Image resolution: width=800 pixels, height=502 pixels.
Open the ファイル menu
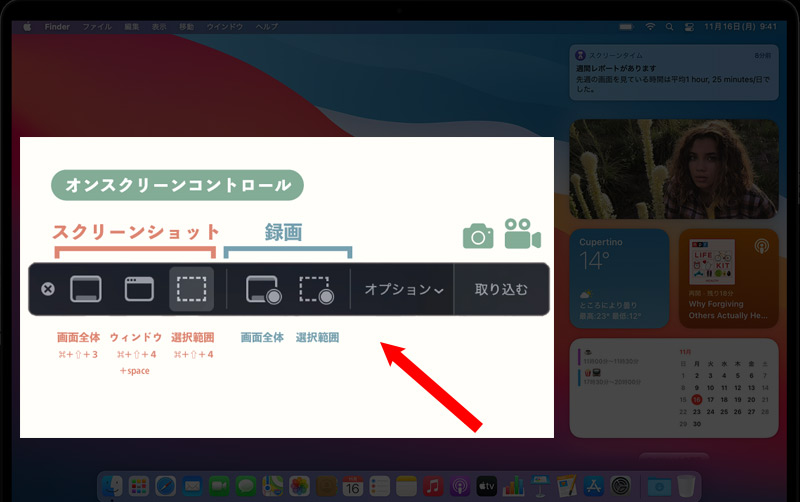[97, 27]
